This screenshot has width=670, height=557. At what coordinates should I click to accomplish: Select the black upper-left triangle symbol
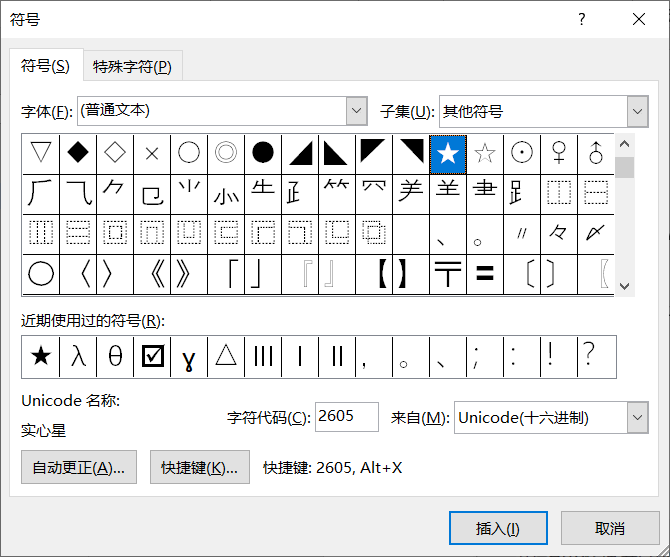[374, 153]
